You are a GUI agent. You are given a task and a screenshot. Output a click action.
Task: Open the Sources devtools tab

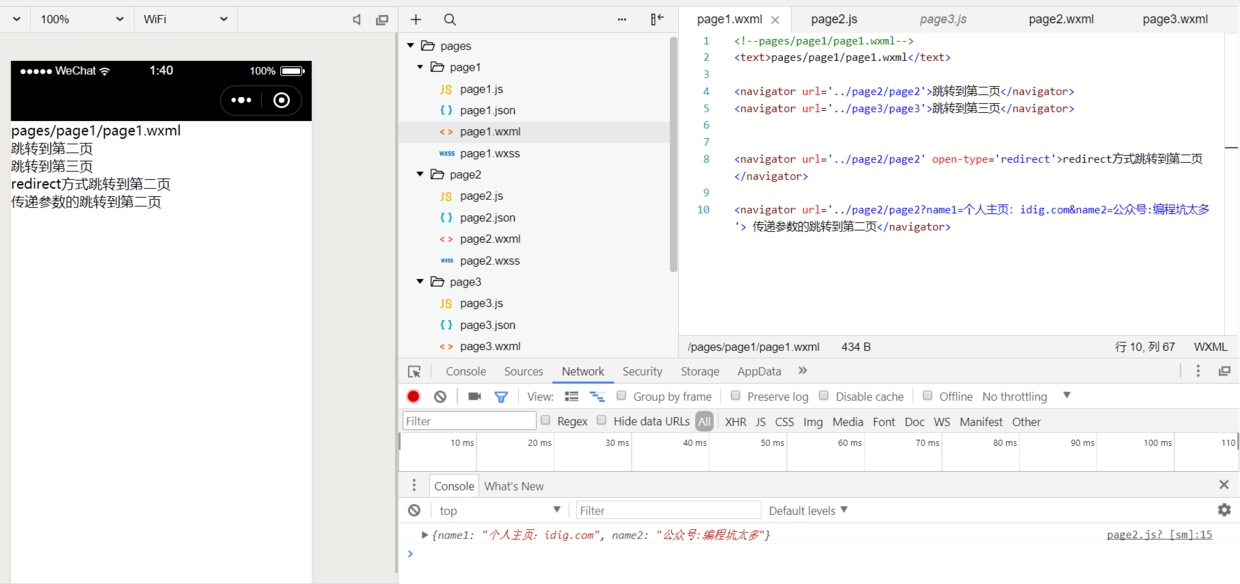click(x=523, y=371)
